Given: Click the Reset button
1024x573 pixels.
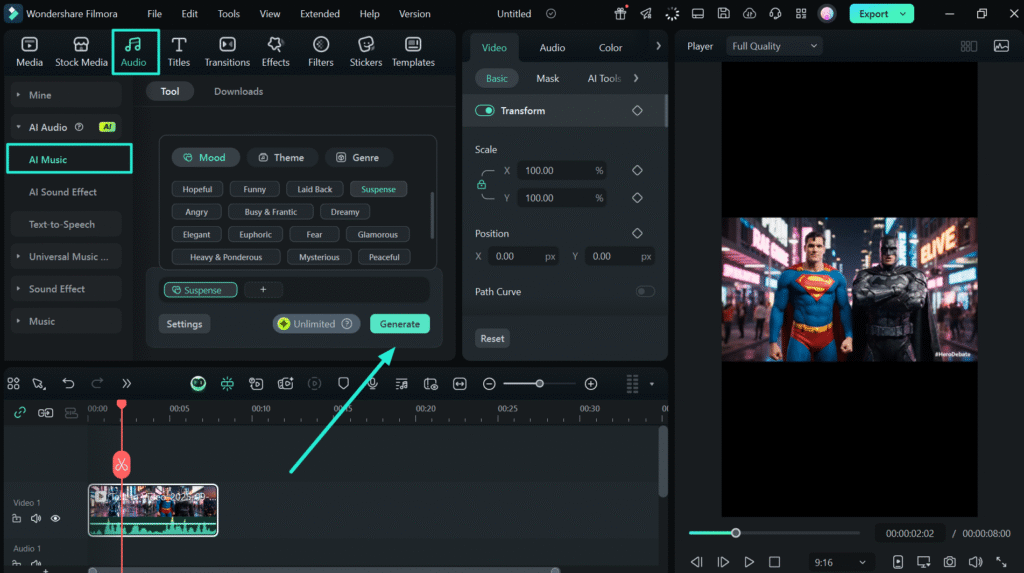Looking at the screenshot, I should click(492, 338).
